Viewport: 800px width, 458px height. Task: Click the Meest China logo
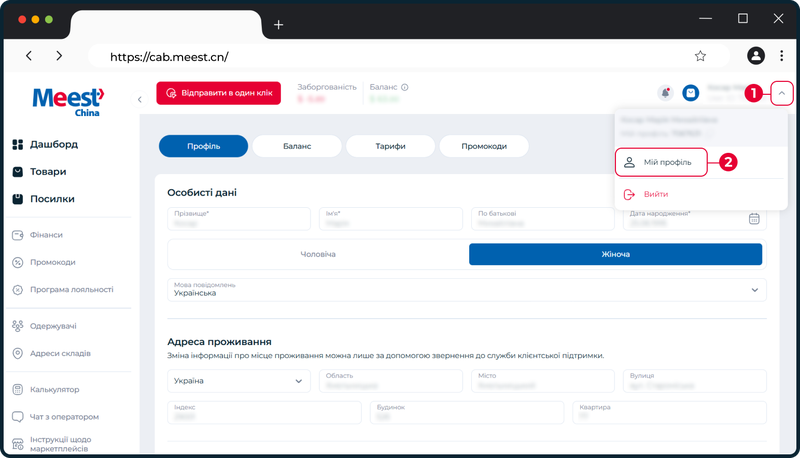[68, 101]
